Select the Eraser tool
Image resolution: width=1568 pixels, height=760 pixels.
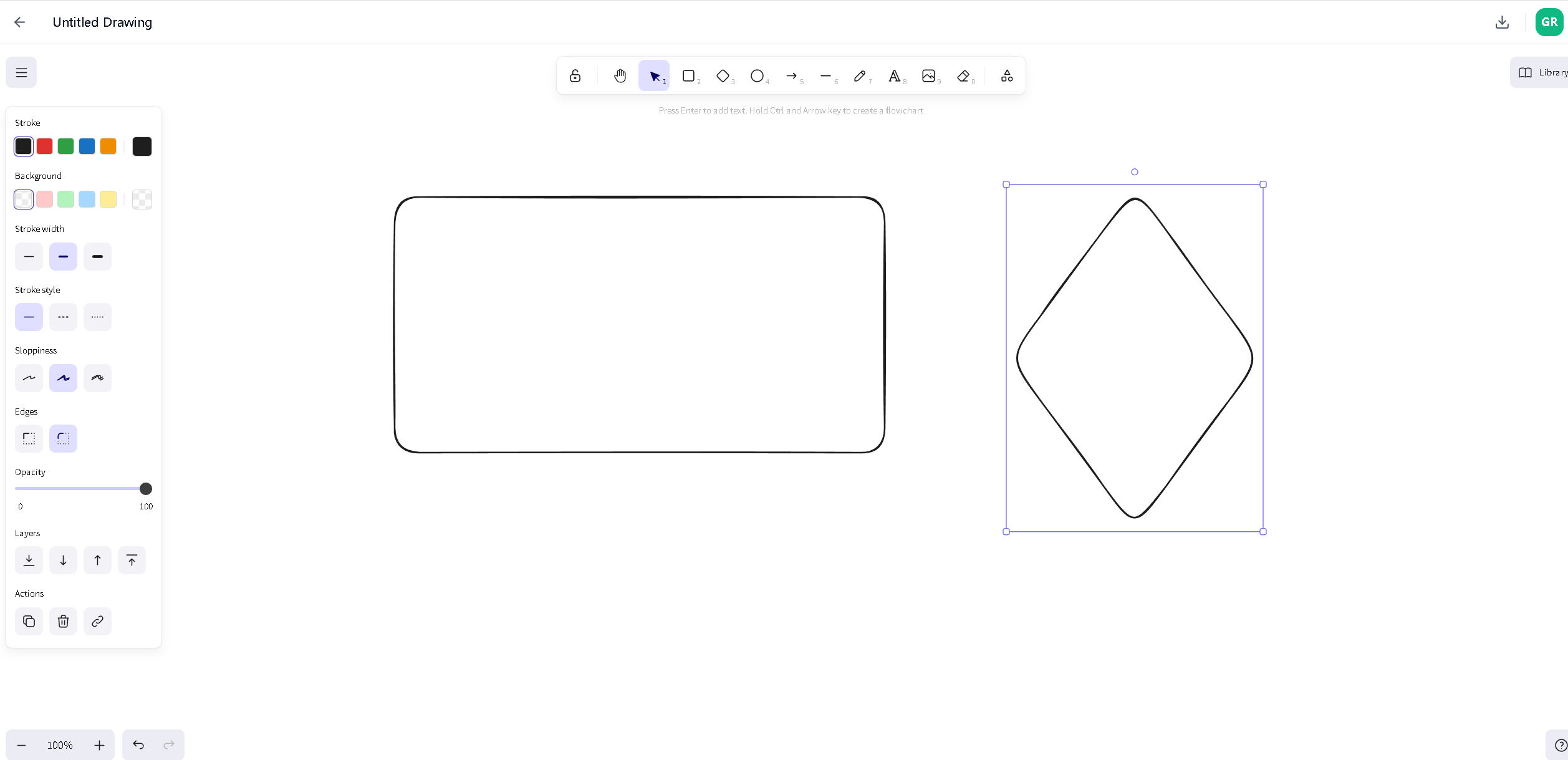963,76
